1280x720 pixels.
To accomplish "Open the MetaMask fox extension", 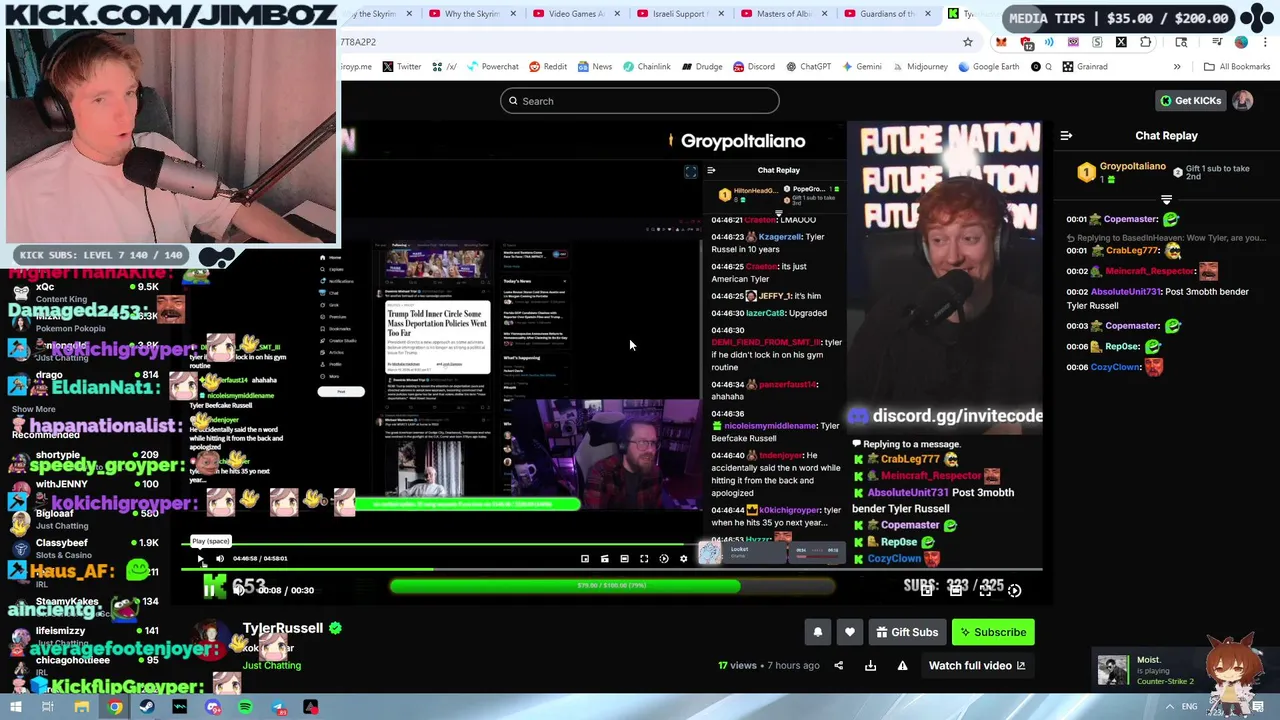I will pos(1001,42).
